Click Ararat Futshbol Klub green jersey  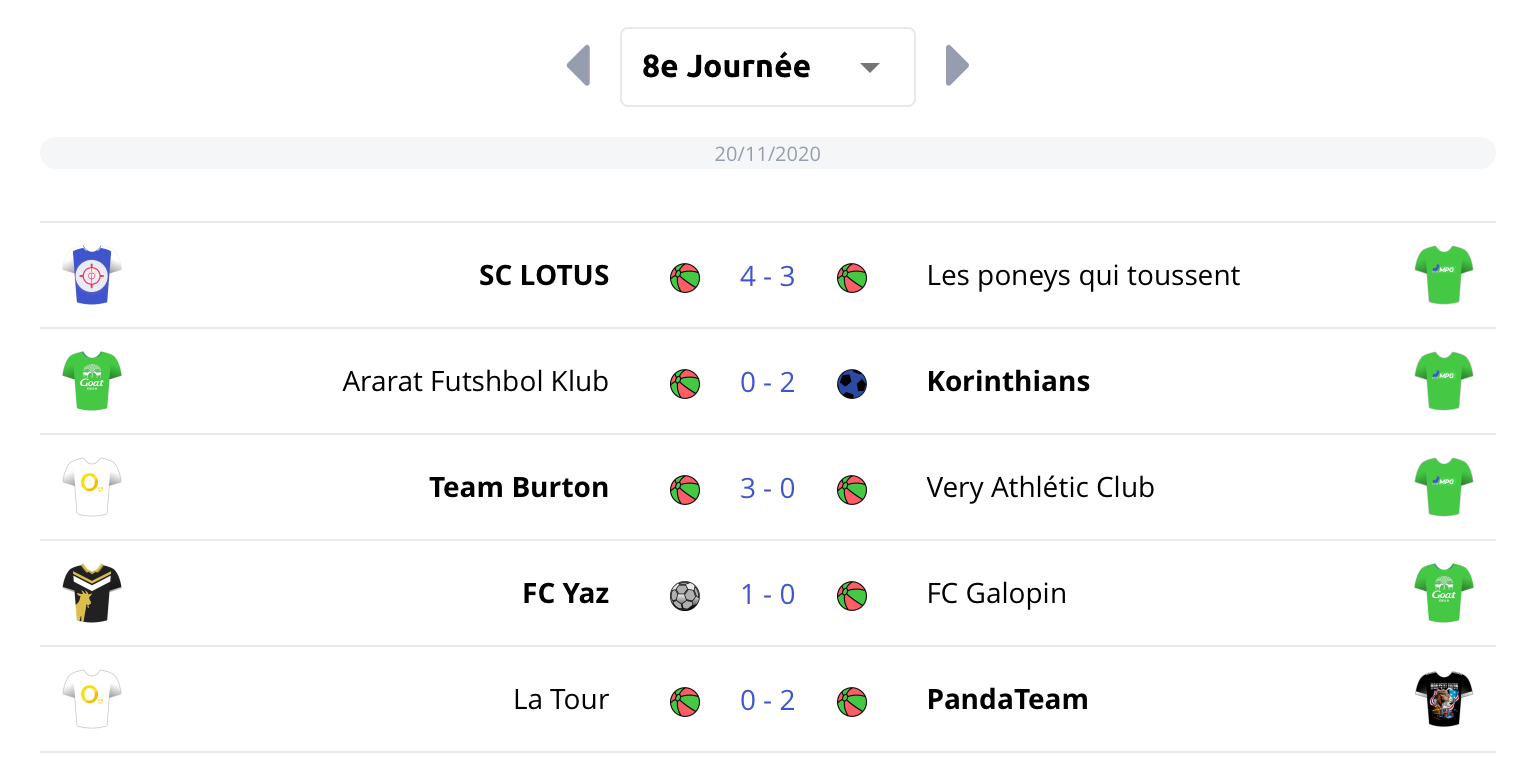click(92, 381)
